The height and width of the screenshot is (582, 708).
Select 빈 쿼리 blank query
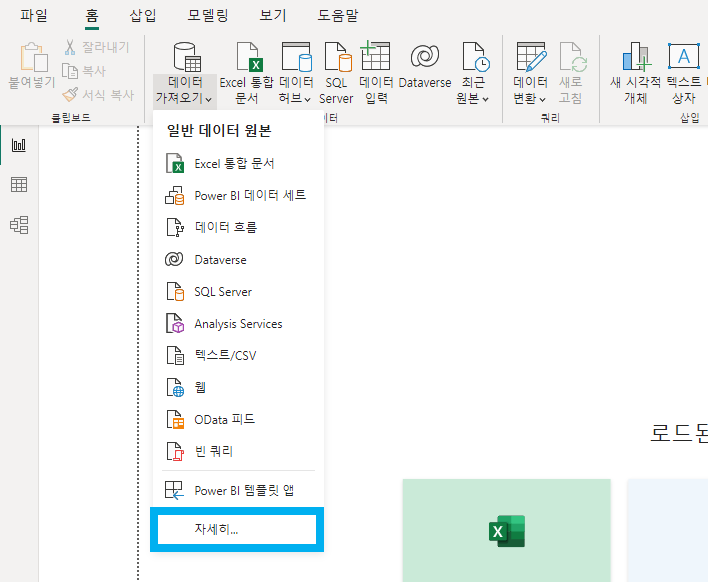pyautogui.click(x=238, y=451)
